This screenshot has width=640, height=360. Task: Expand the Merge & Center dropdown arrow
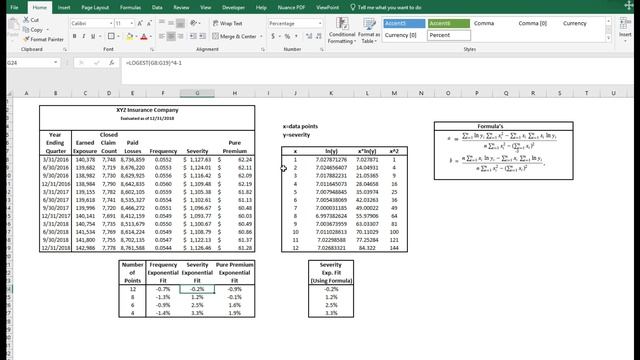[x=261, y=36]
